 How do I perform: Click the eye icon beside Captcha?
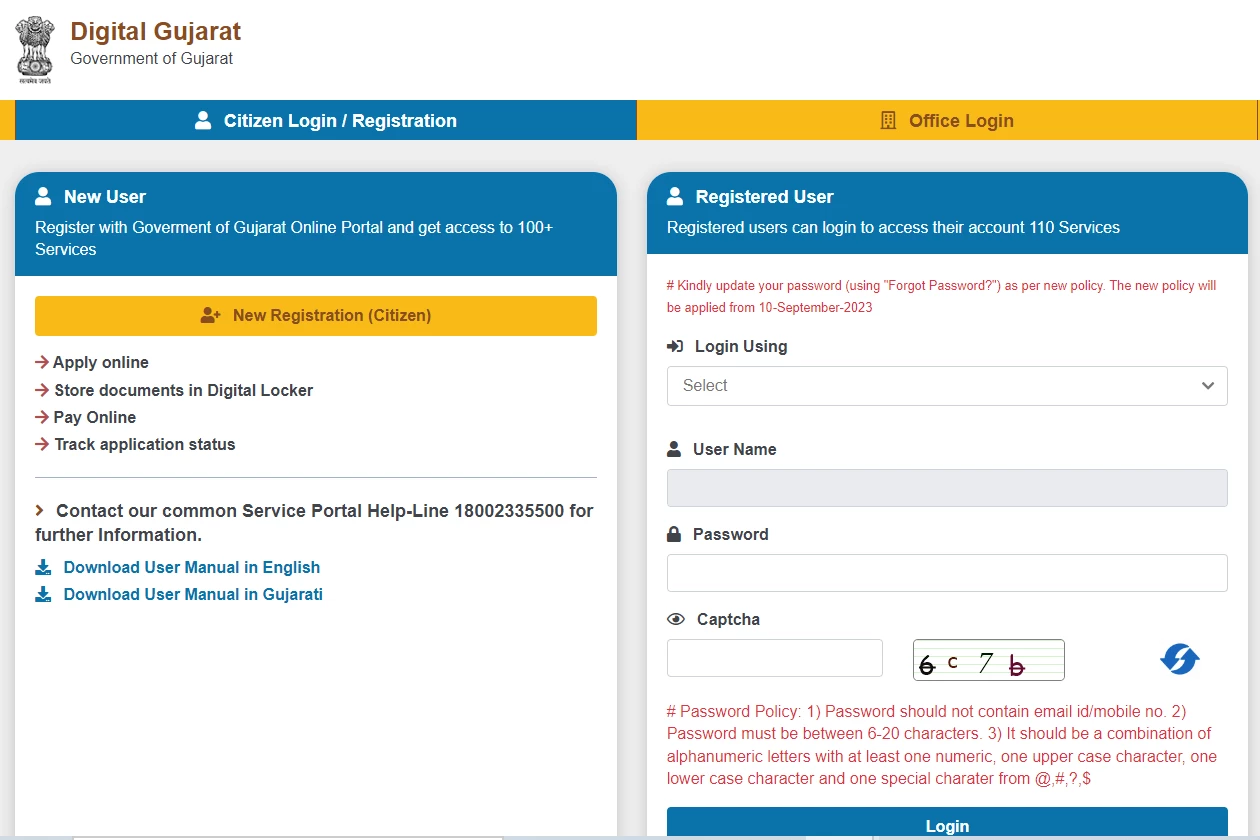[x=676, y=620]
